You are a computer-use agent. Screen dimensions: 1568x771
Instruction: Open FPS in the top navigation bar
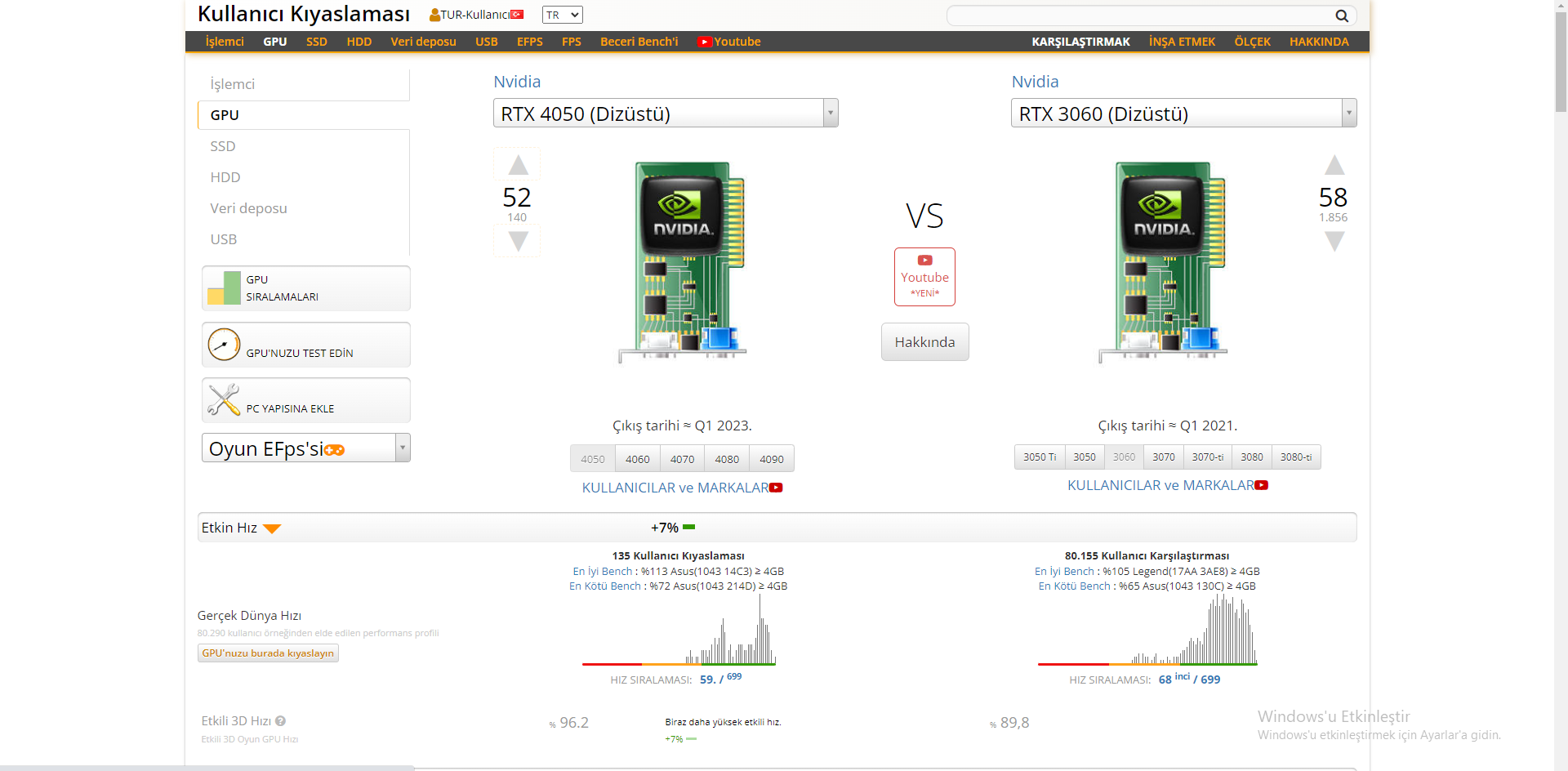pos(572,42)
